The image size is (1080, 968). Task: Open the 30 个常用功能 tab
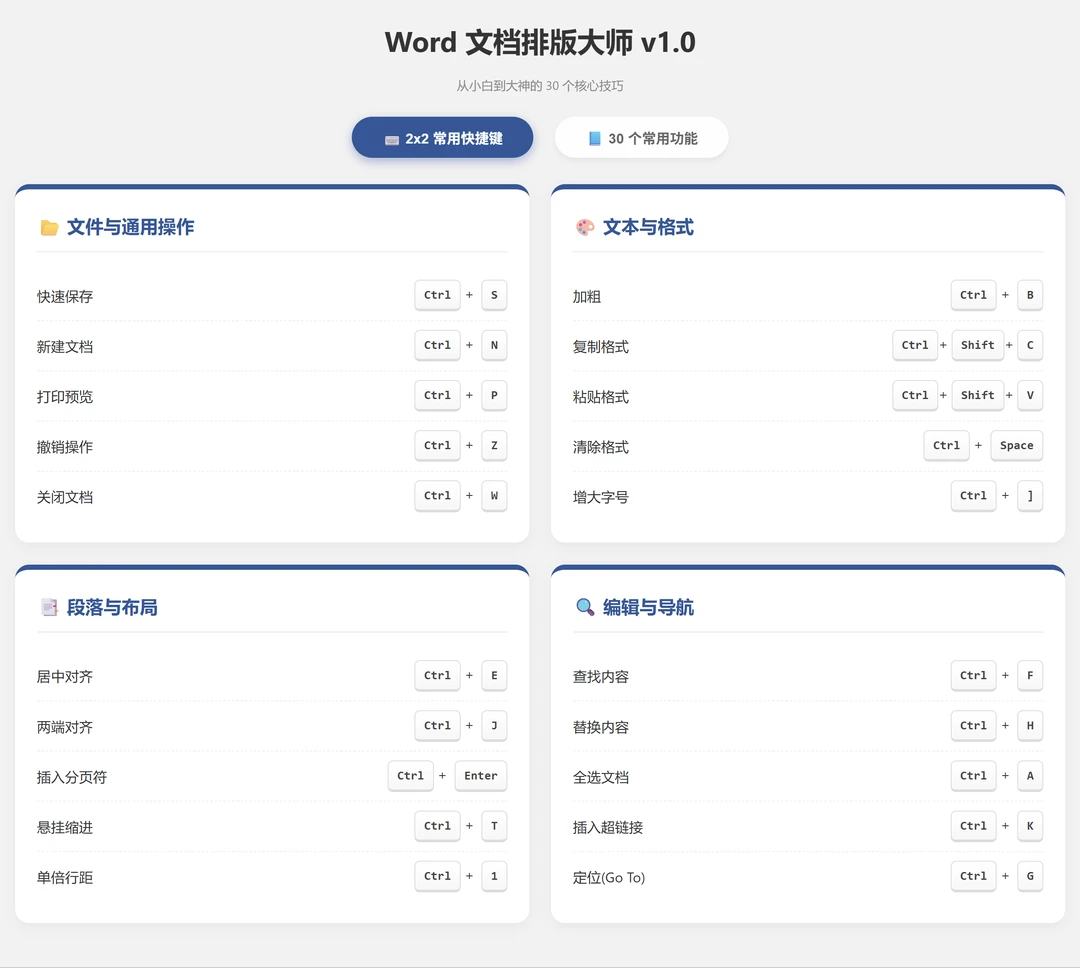click(x=641, y=138)
